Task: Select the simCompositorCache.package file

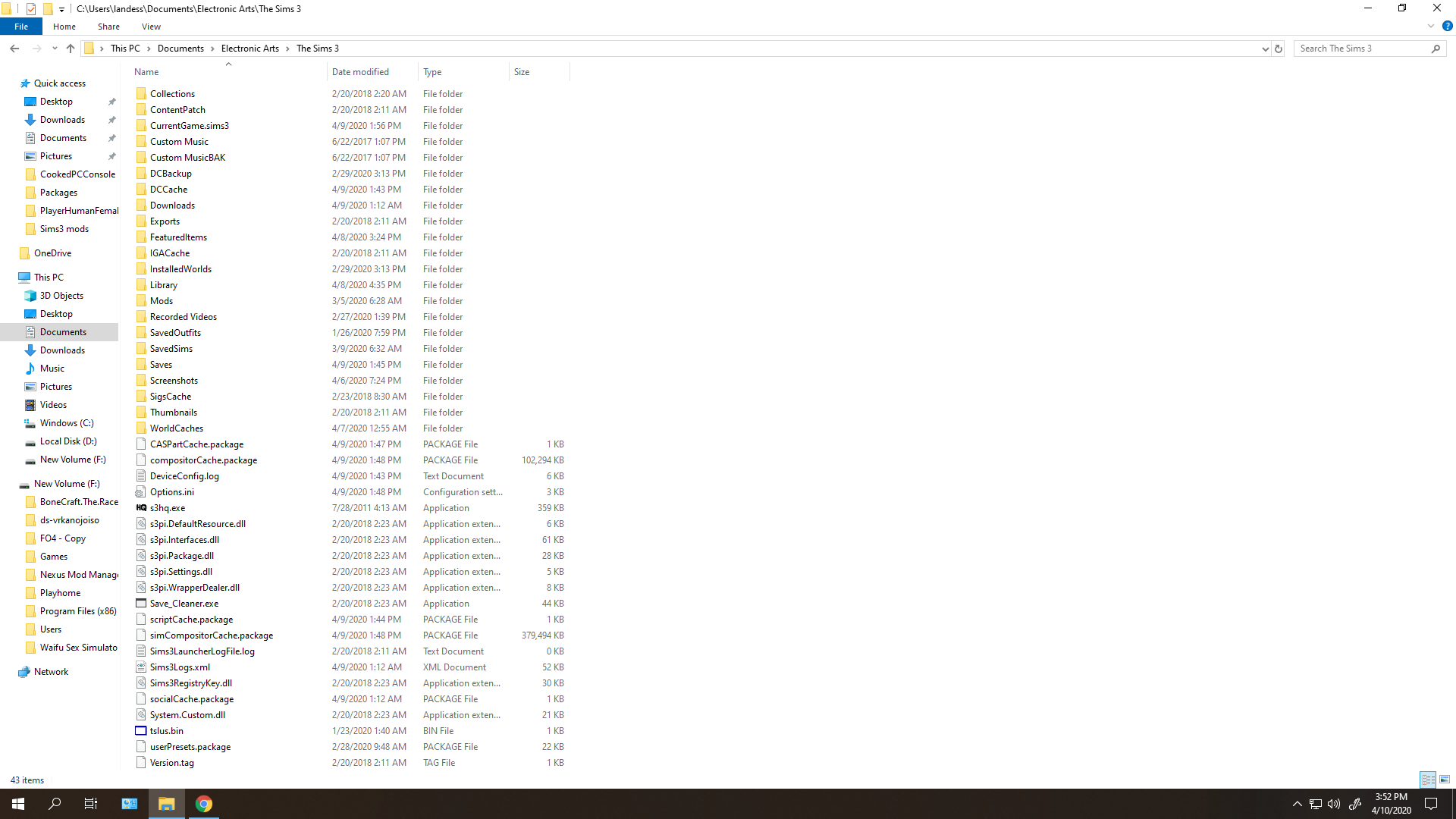Action: click(x=212, y=635)
